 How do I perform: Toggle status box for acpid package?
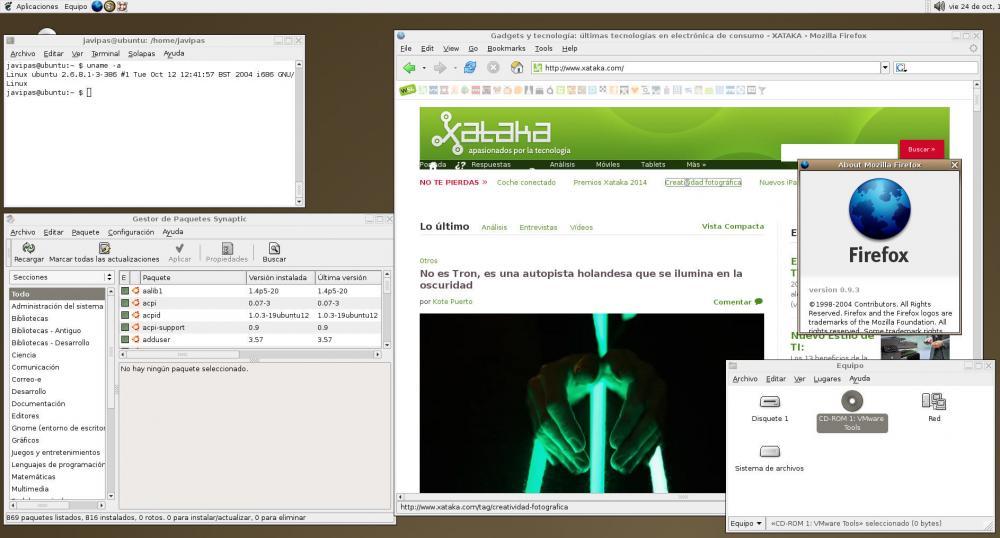pos(125,315)
